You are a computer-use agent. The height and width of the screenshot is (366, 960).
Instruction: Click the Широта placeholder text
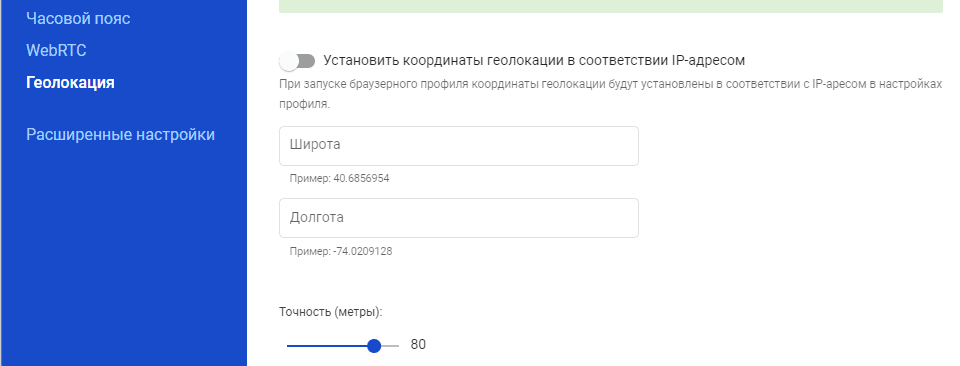315,145
